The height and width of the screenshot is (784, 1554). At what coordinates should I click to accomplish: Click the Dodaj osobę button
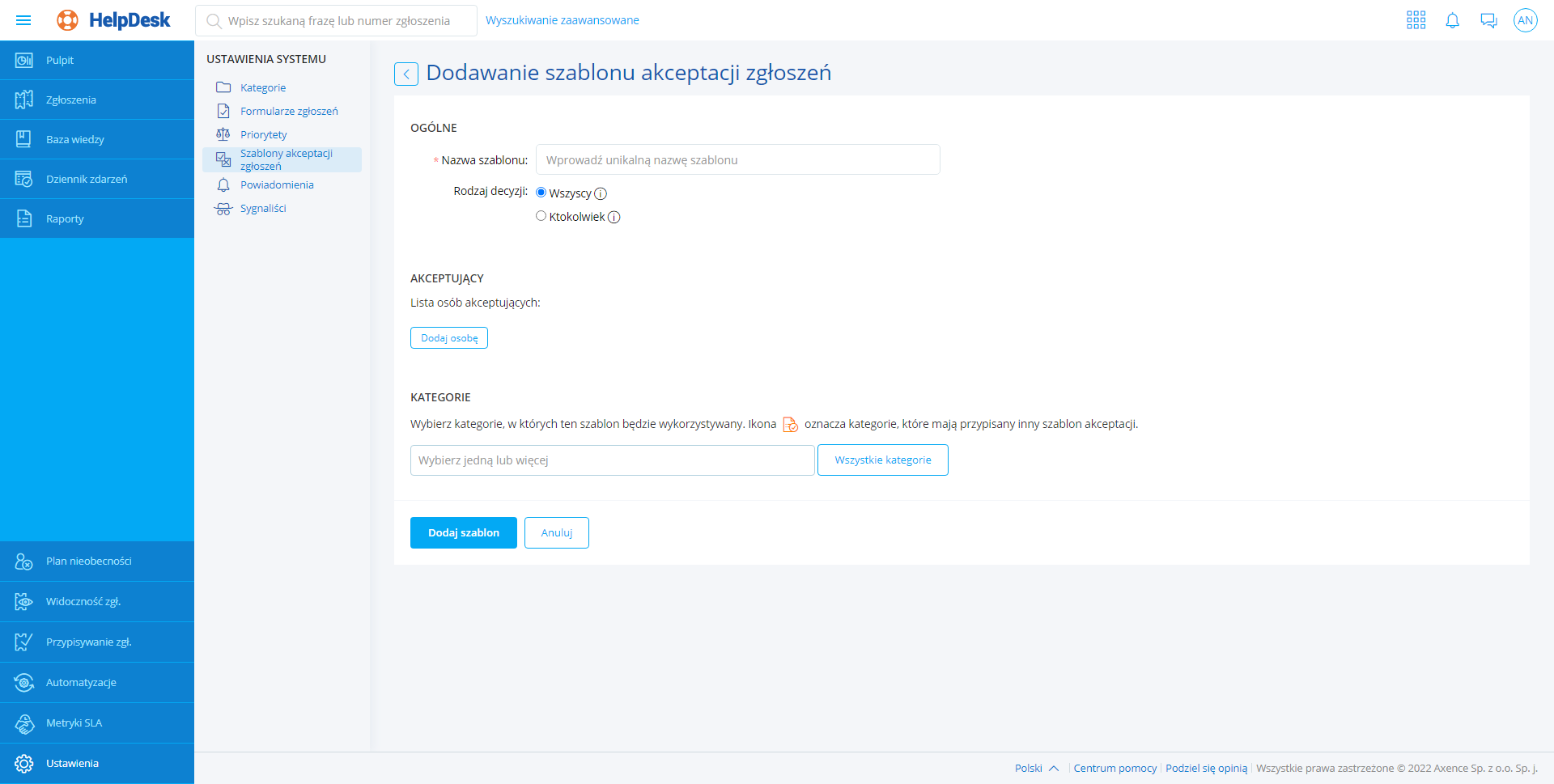449,338
